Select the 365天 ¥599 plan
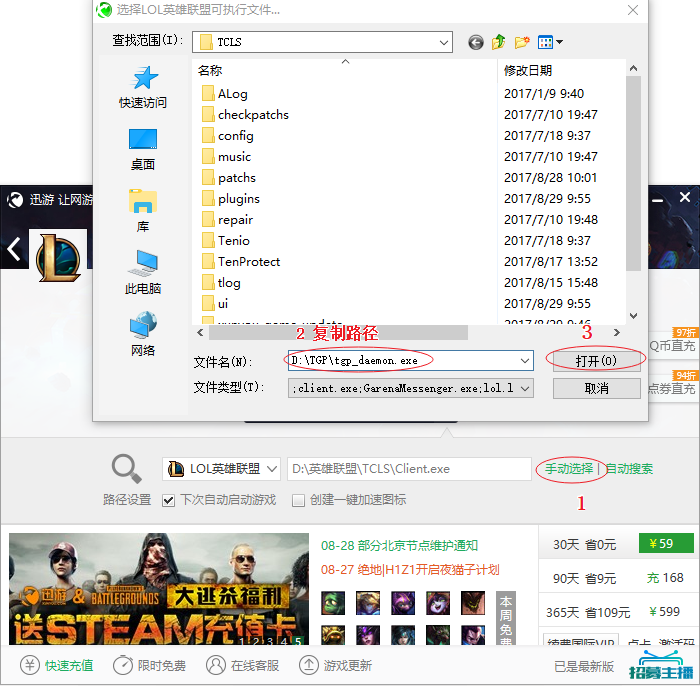 click(618, 611)
